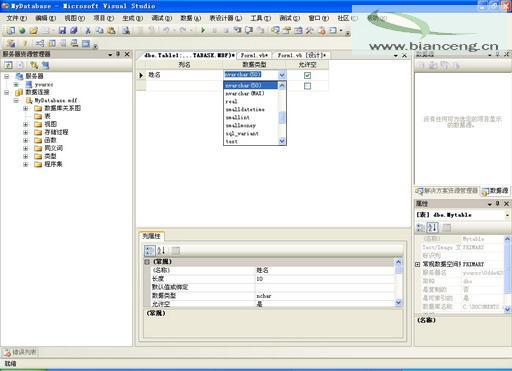Expand the 程序集 folder

(25, 164)
